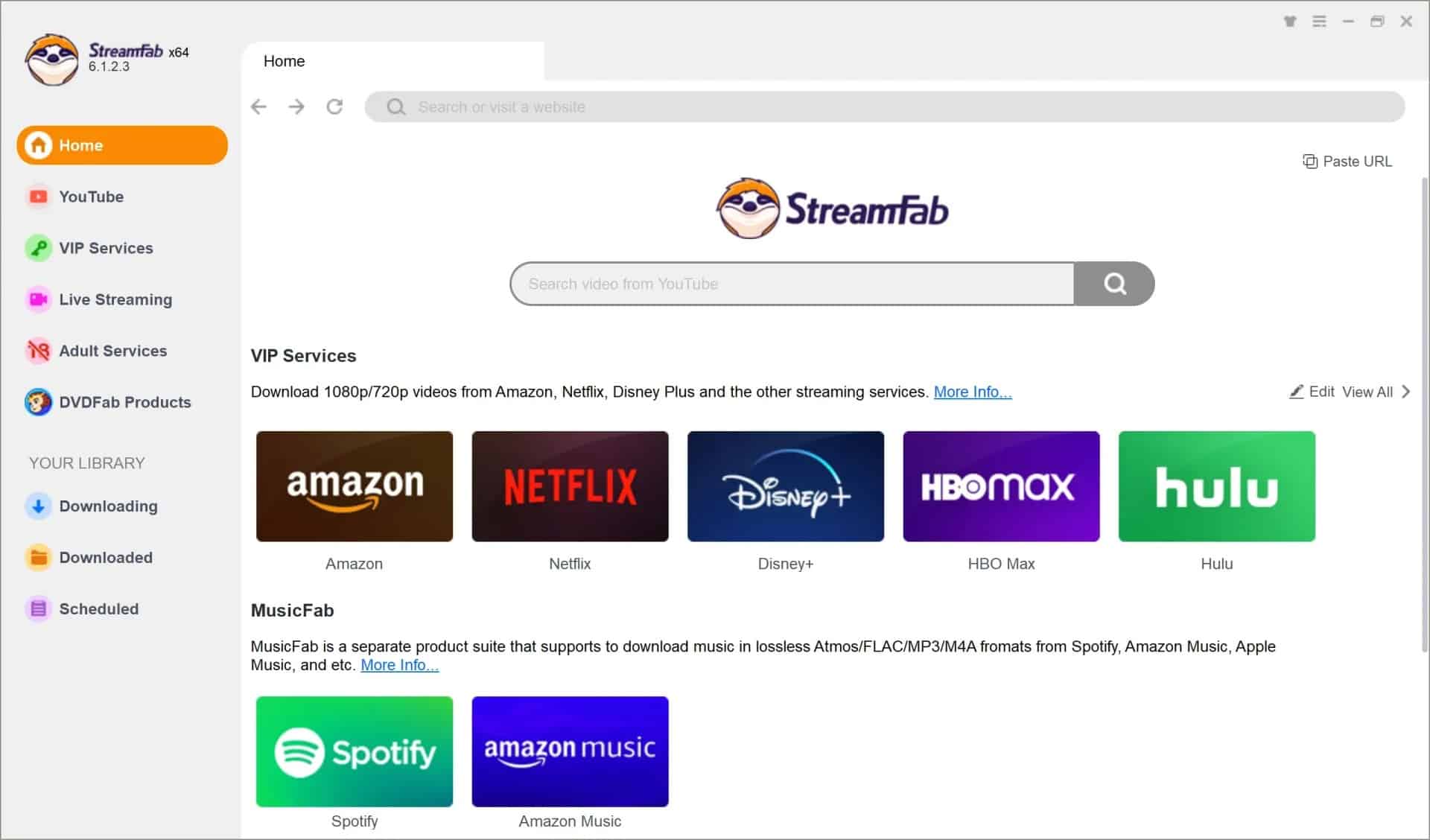Click the Spotify music service tile
The width and height of the screenshot is (1430, 840).
tap(353, 752)
